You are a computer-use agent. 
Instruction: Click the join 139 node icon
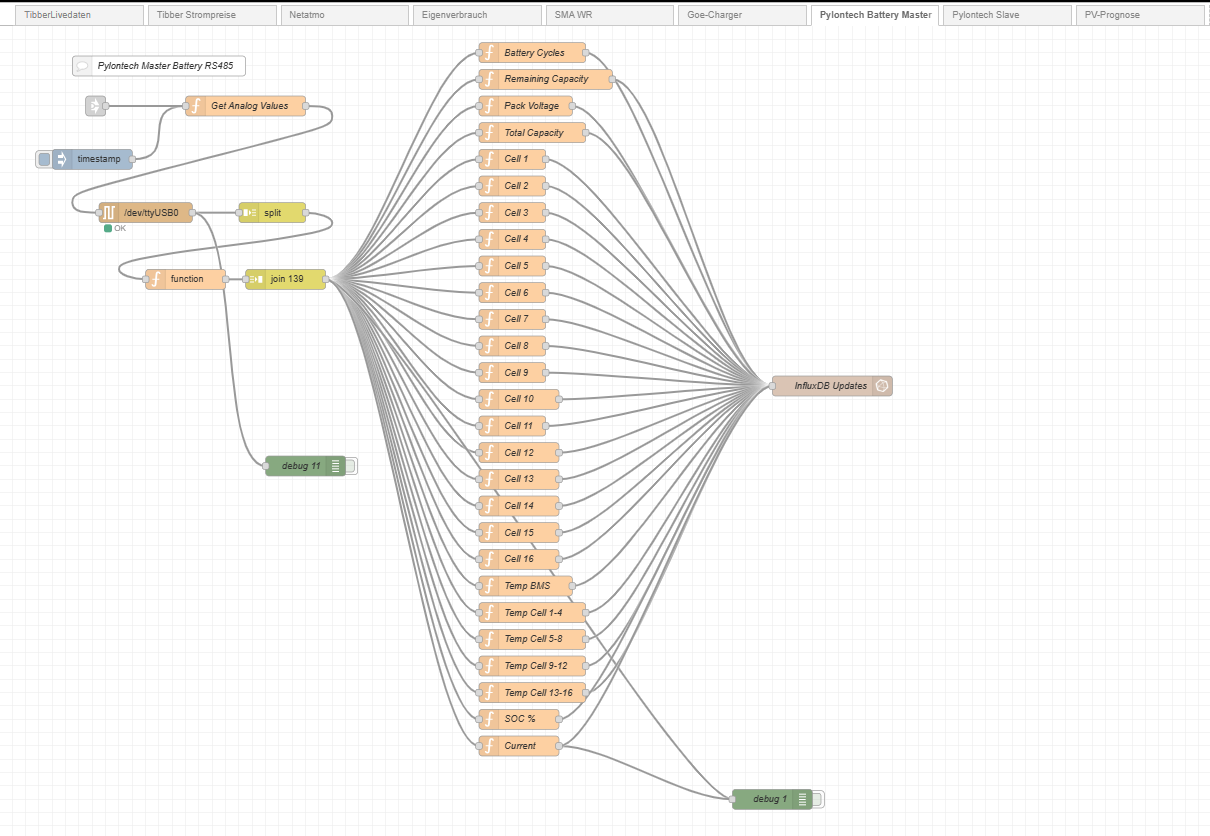(x=256, y=279)
